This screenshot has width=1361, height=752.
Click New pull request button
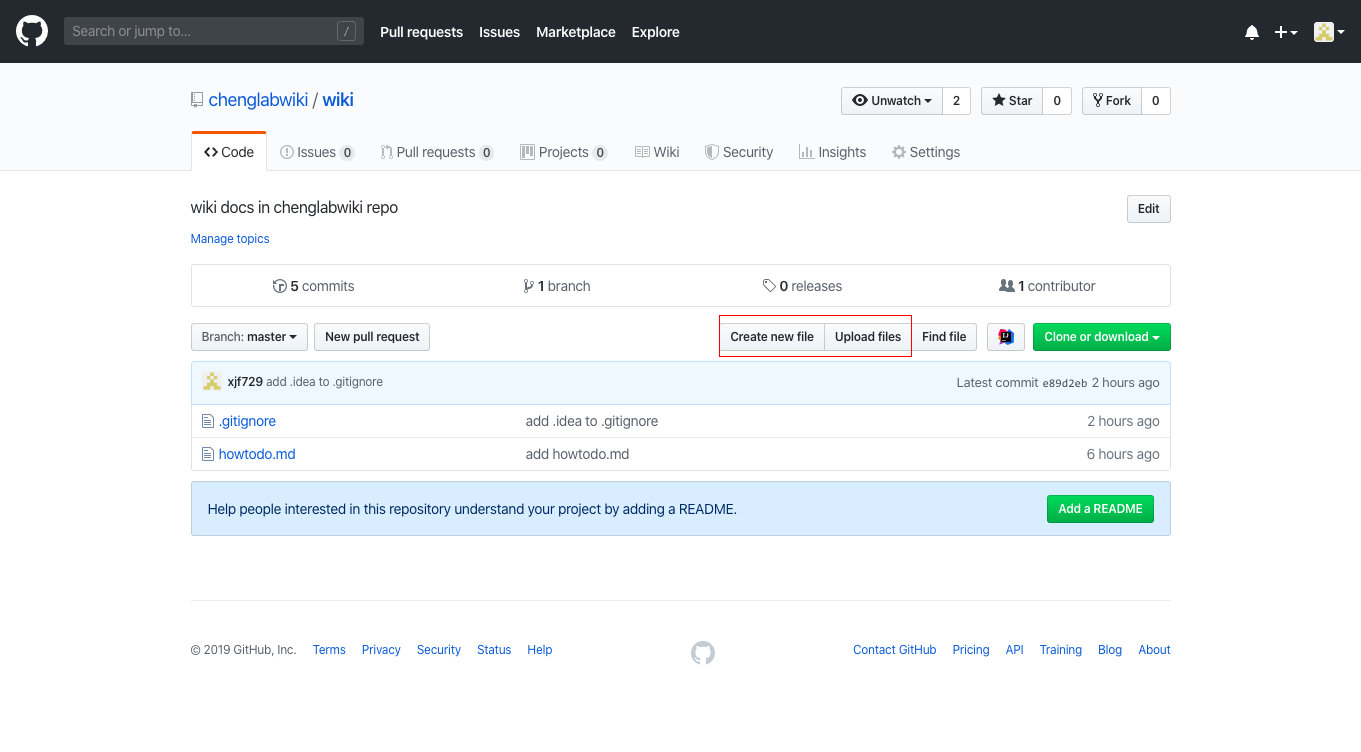click(x=372, y=337)
